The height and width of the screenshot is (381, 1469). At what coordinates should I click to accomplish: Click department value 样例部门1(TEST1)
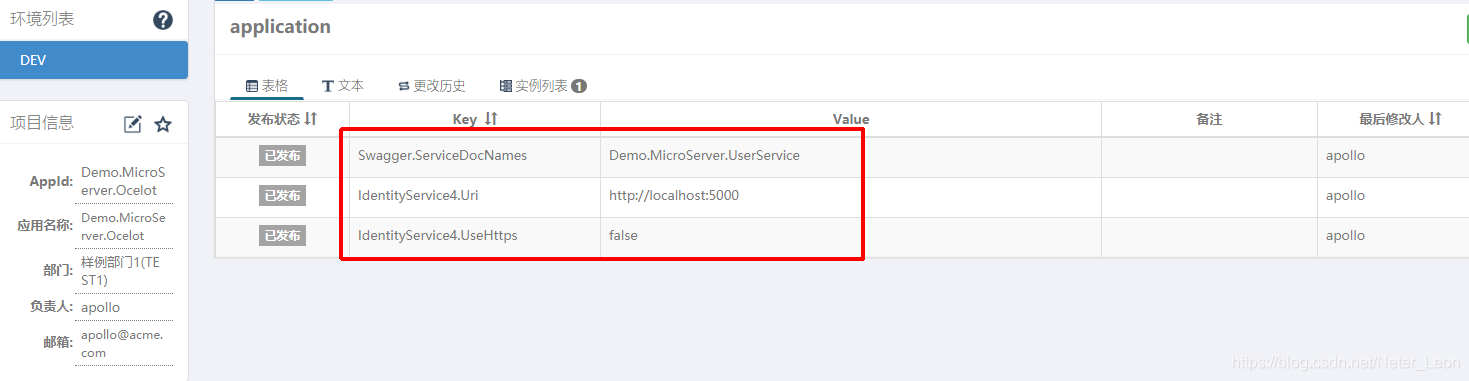[x=120, y=271]
